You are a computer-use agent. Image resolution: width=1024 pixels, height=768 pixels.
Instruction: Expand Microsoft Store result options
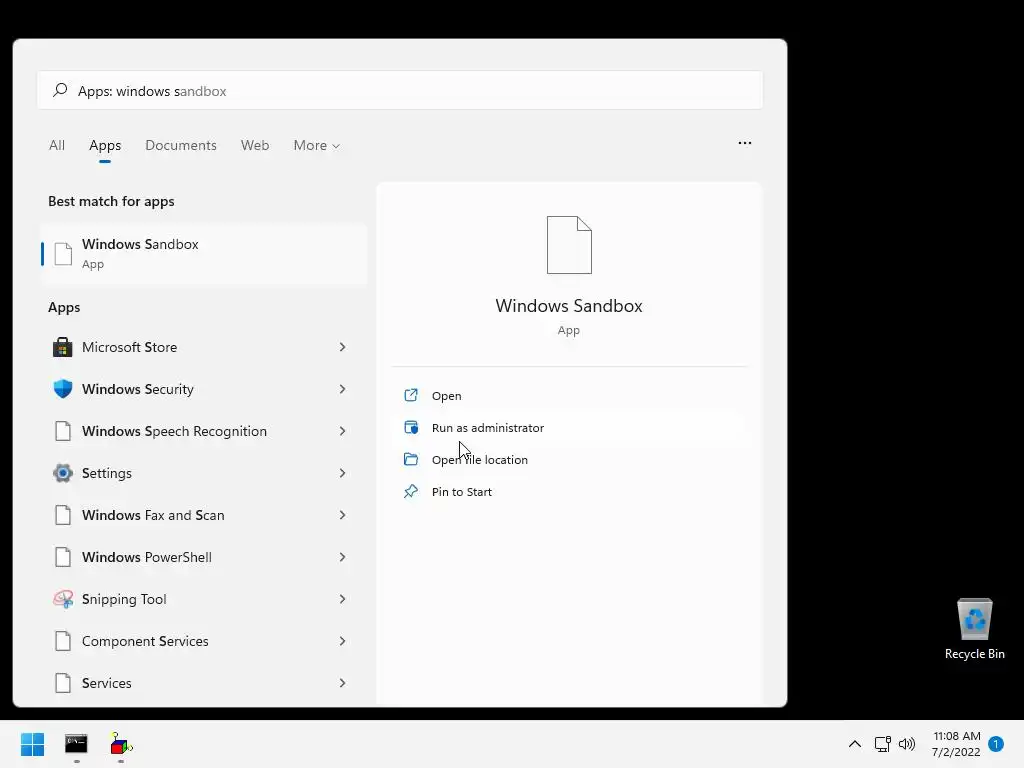[x=342, y=347]
